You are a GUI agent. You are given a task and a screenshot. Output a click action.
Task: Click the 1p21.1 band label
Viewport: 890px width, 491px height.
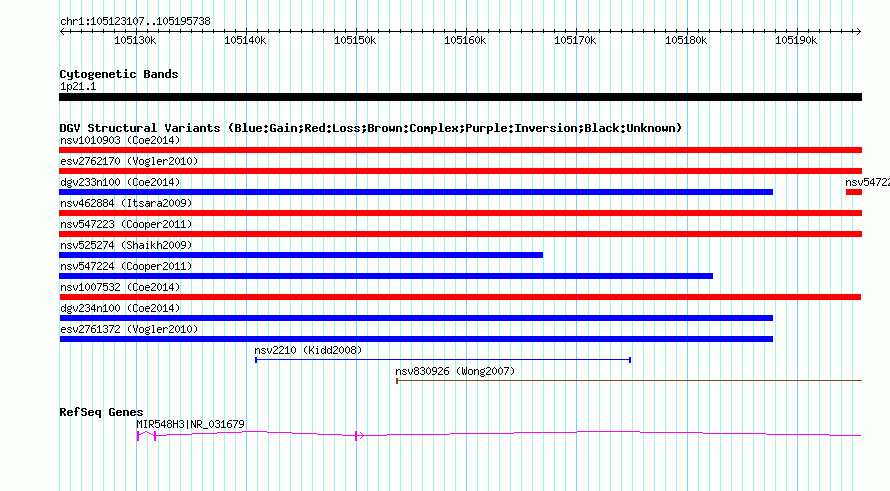tap(78, 86)
